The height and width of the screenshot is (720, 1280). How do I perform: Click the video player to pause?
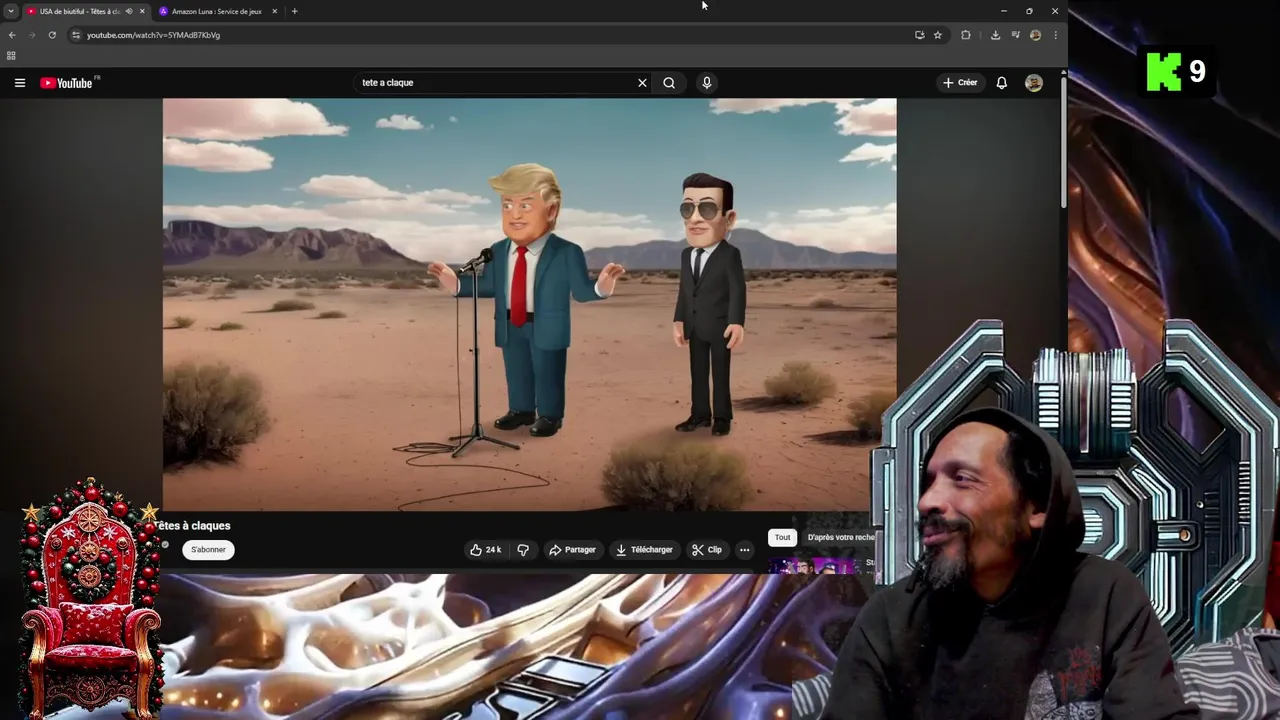pyautogui.click(x=529, y=305)
